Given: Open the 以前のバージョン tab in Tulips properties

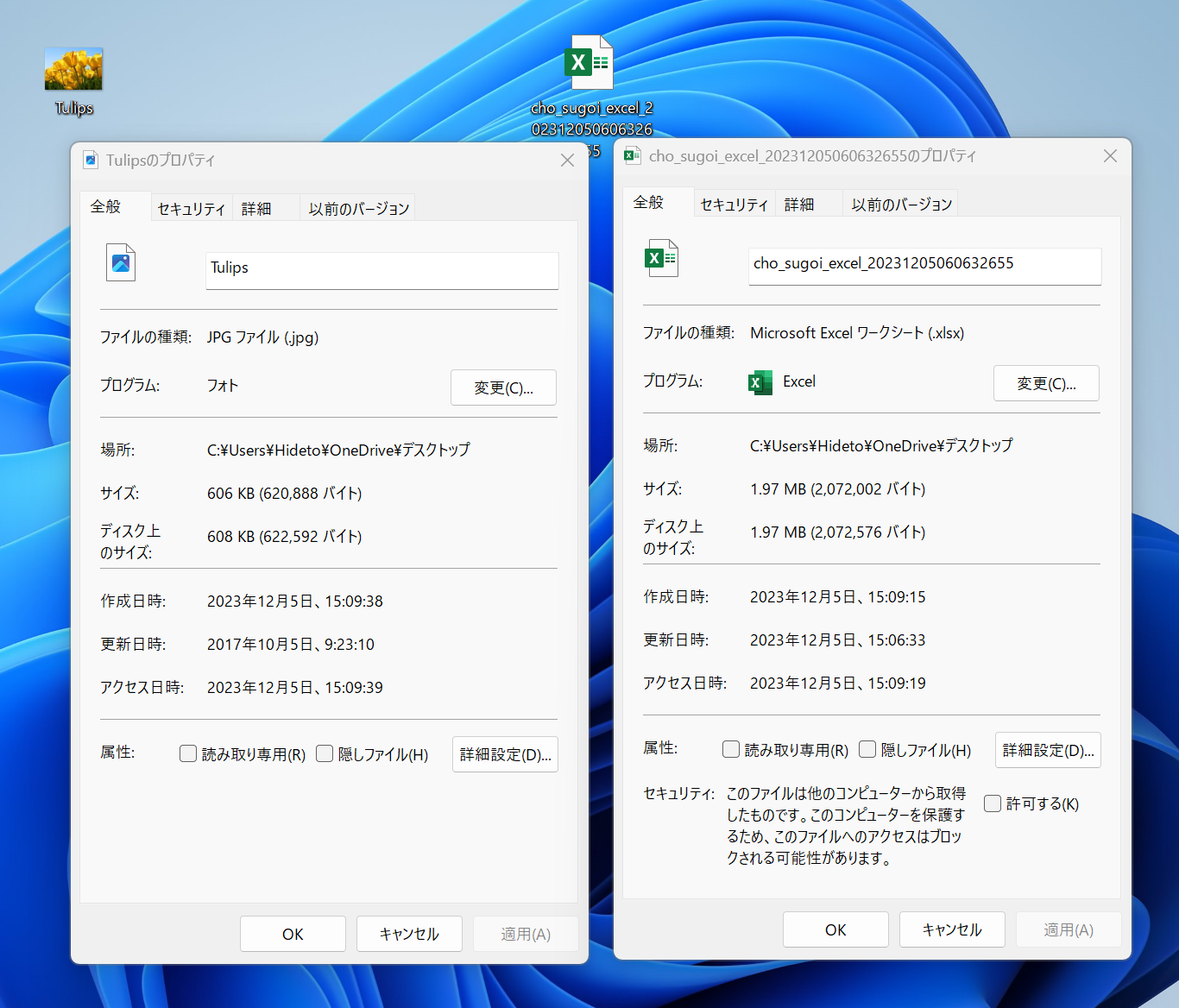Looking at the screenshot, I should tap(357, 208).
